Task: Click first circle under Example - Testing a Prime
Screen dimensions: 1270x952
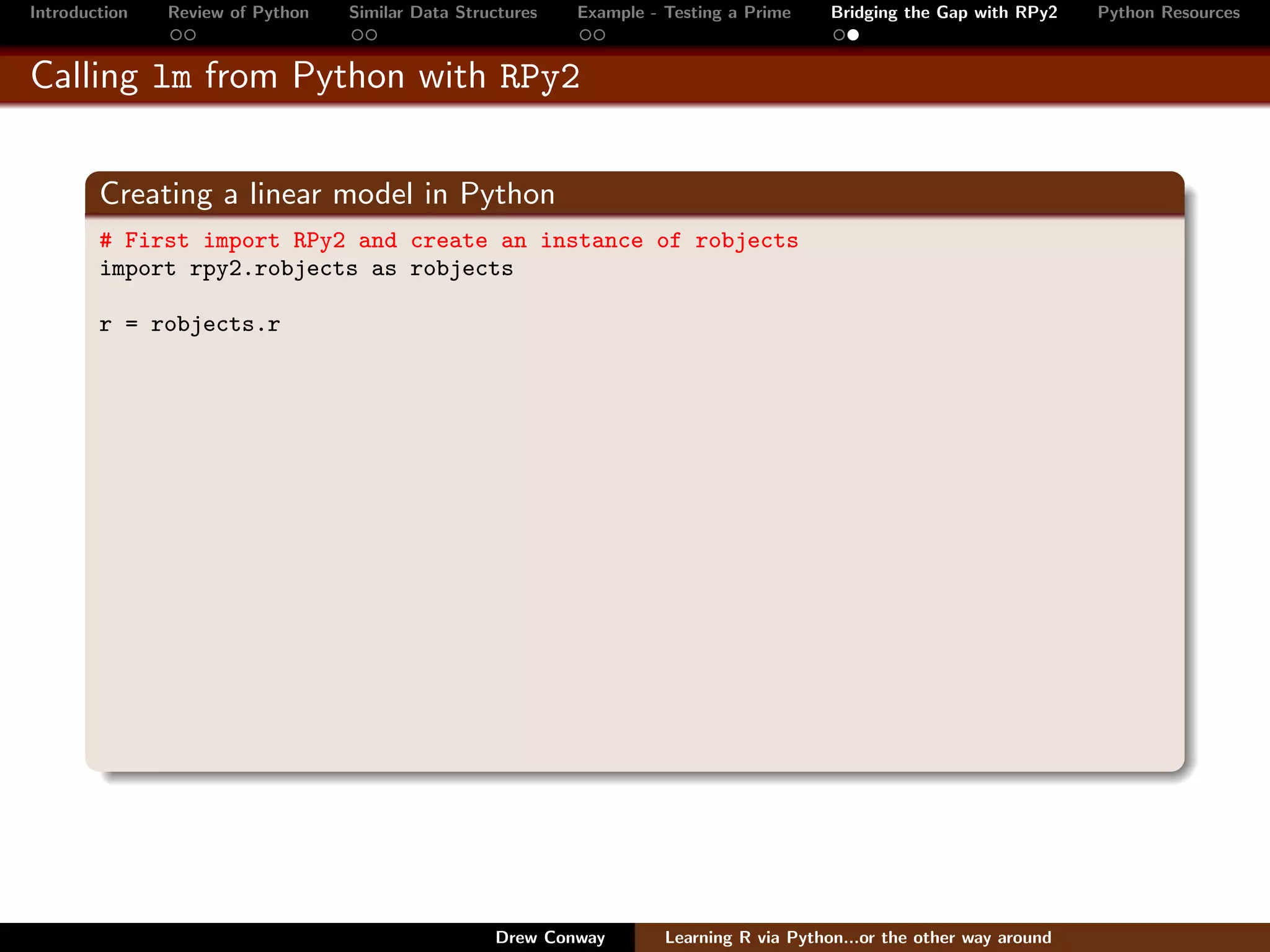Action: pyautogui.click(x=585, y=35)
